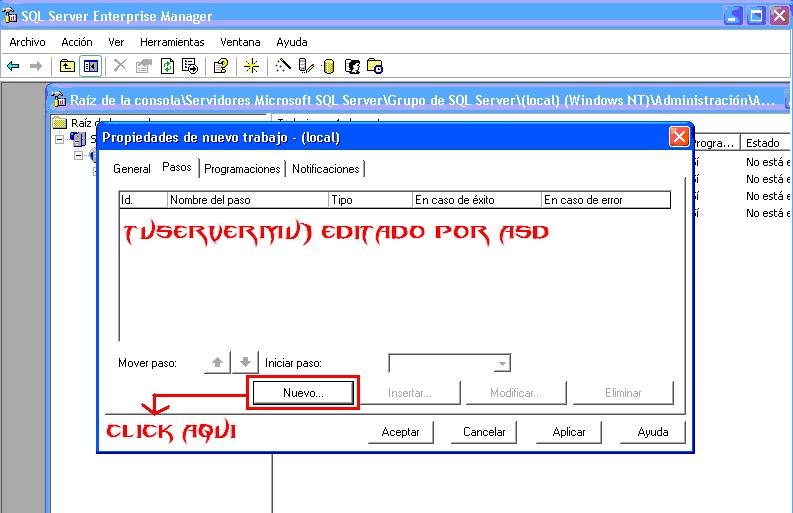Select the Pasos tab
This screenshot has height=513, width=793.
tap(177, 167)
